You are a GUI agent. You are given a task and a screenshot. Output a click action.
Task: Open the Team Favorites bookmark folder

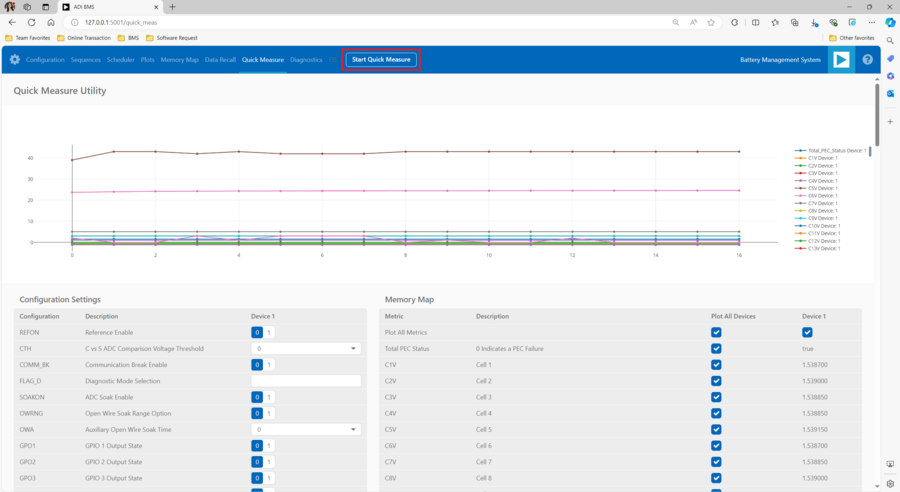pos(29,38)
